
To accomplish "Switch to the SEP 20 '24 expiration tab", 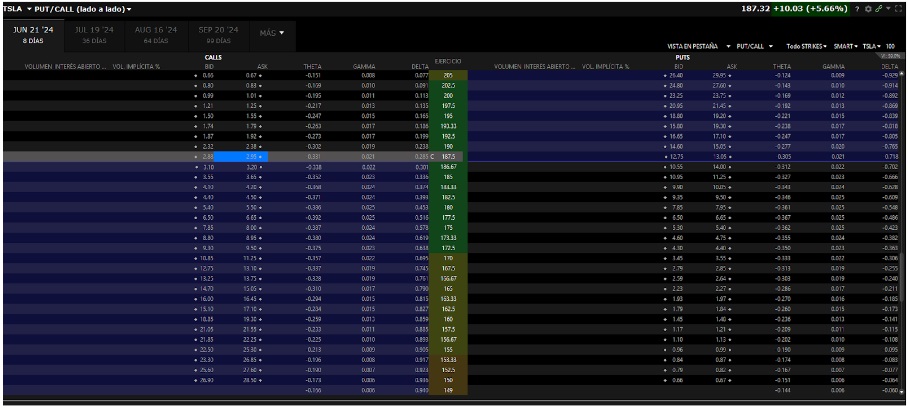I will (218, 34).
